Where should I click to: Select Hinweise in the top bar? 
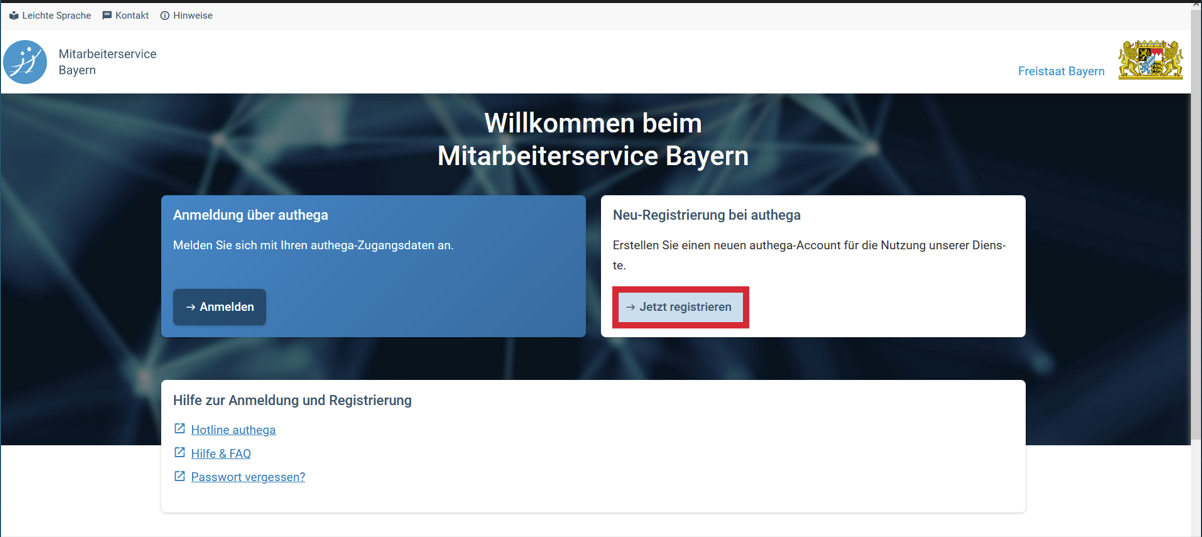(192, 16)
